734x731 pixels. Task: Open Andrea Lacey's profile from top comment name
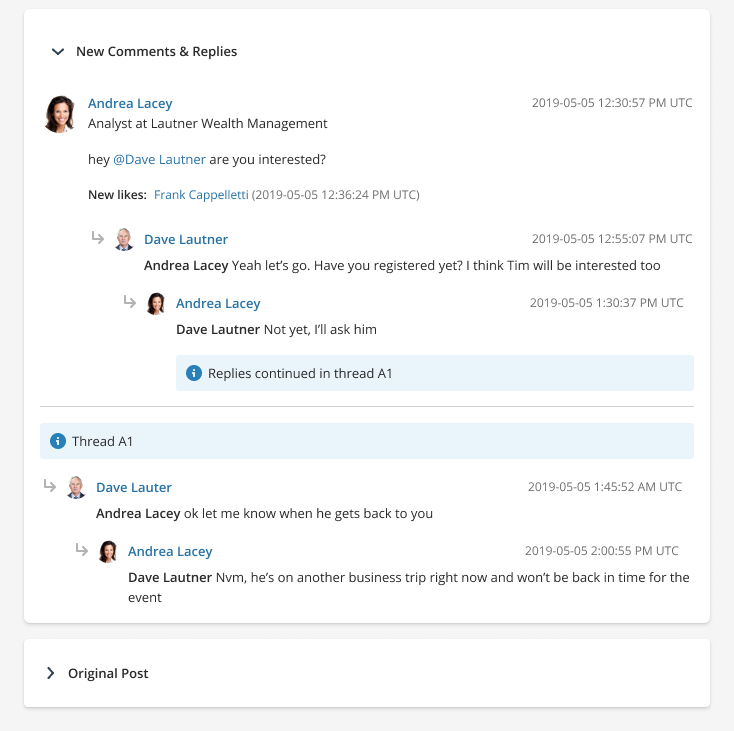(x=130, y=103)
